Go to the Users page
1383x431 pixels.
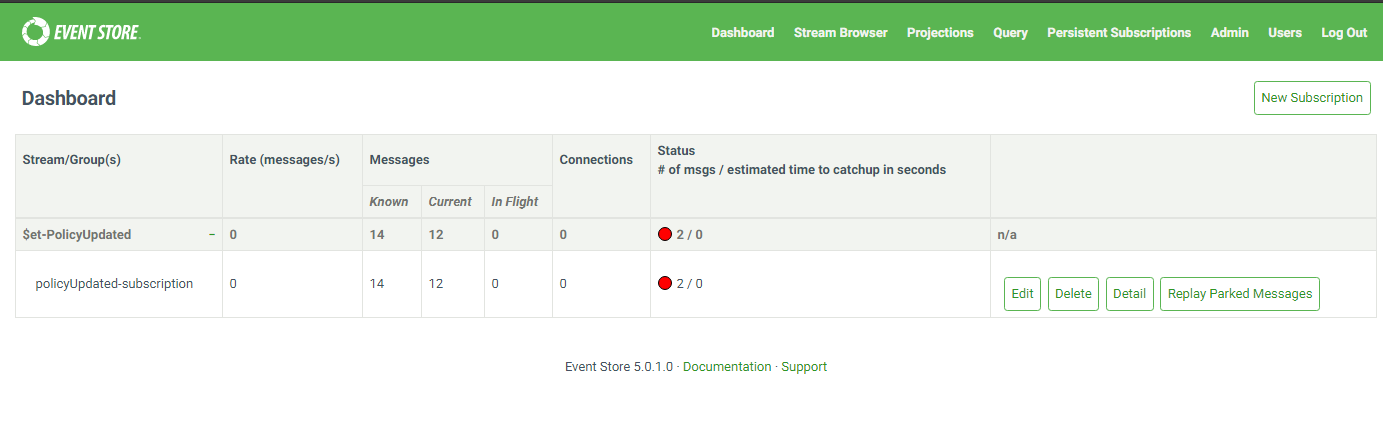pyautogui.click(x=1284, y=33)
